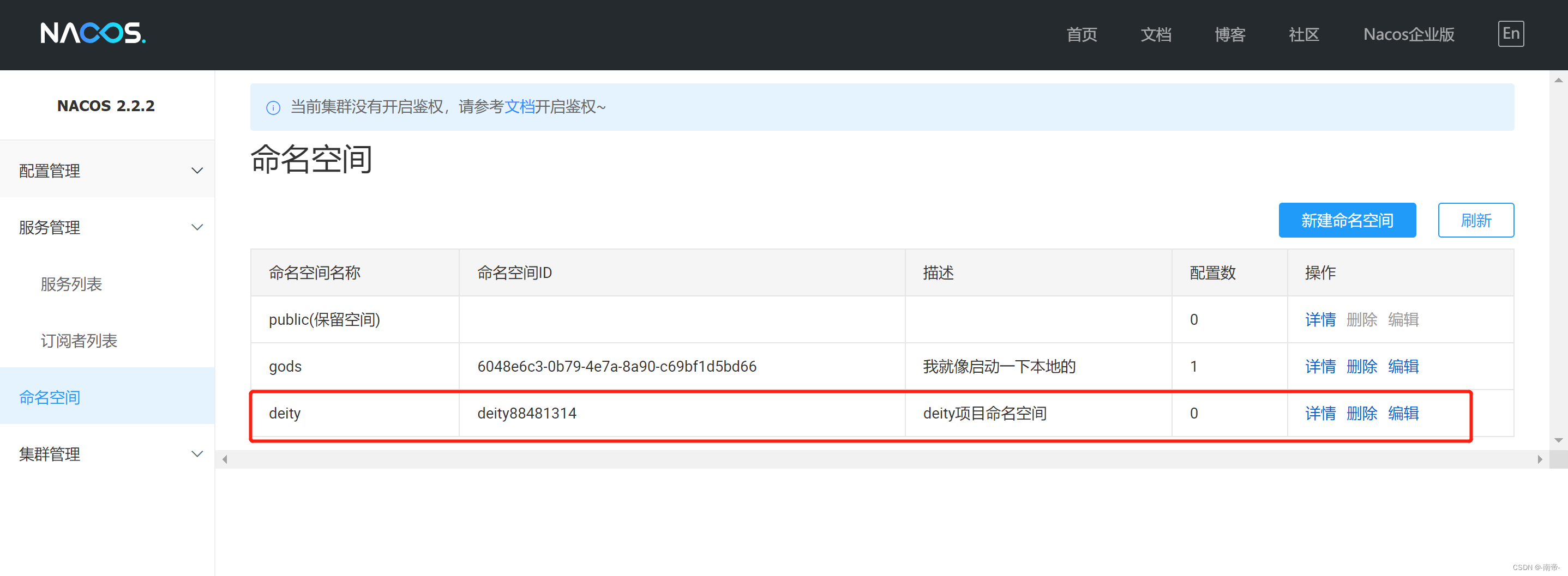Click the horizontal scrollbar right arrow

pos(1540,459)
